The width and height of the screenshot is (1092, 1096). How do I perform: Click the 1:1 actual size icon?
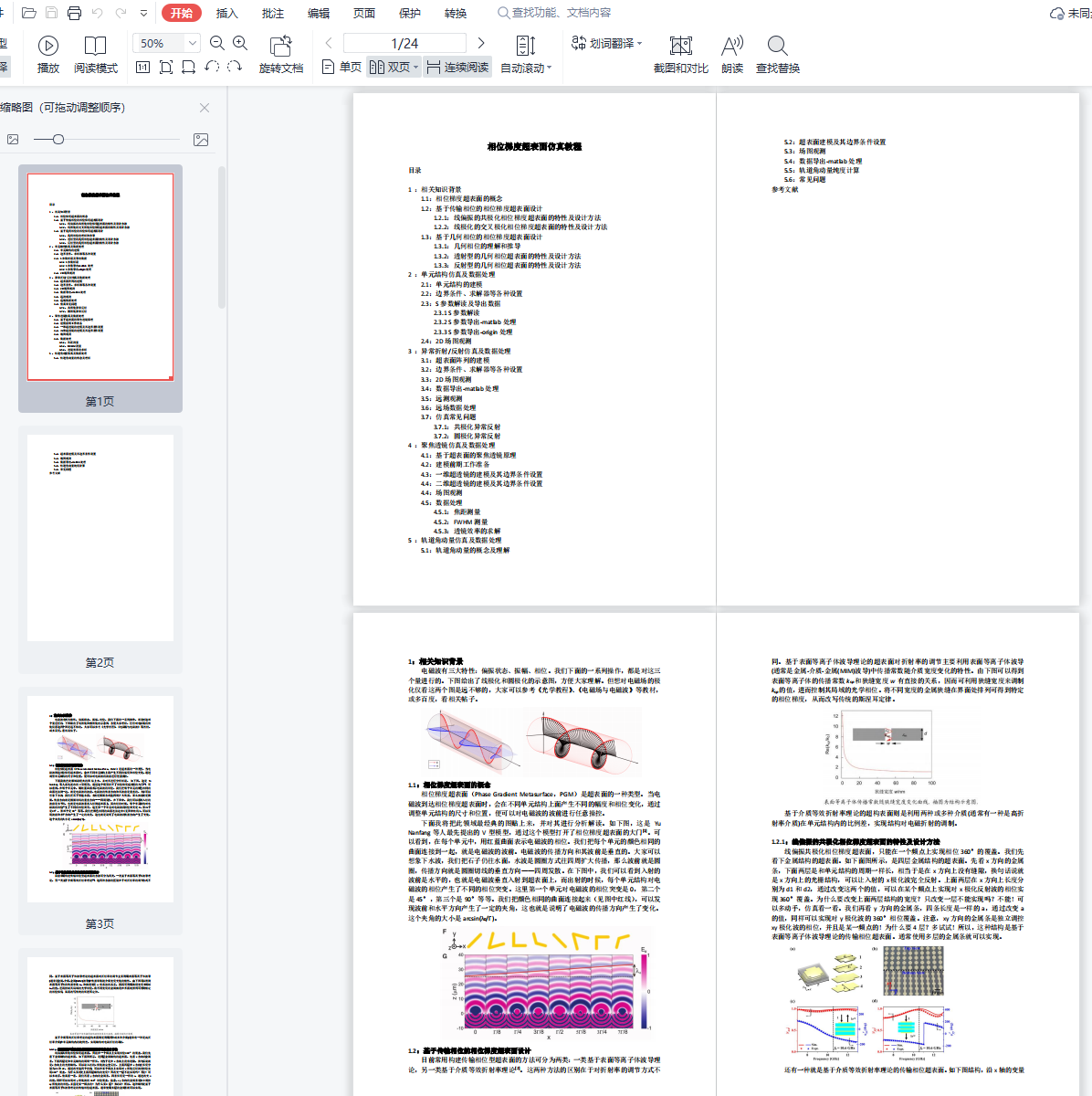[x=142, y=67]
